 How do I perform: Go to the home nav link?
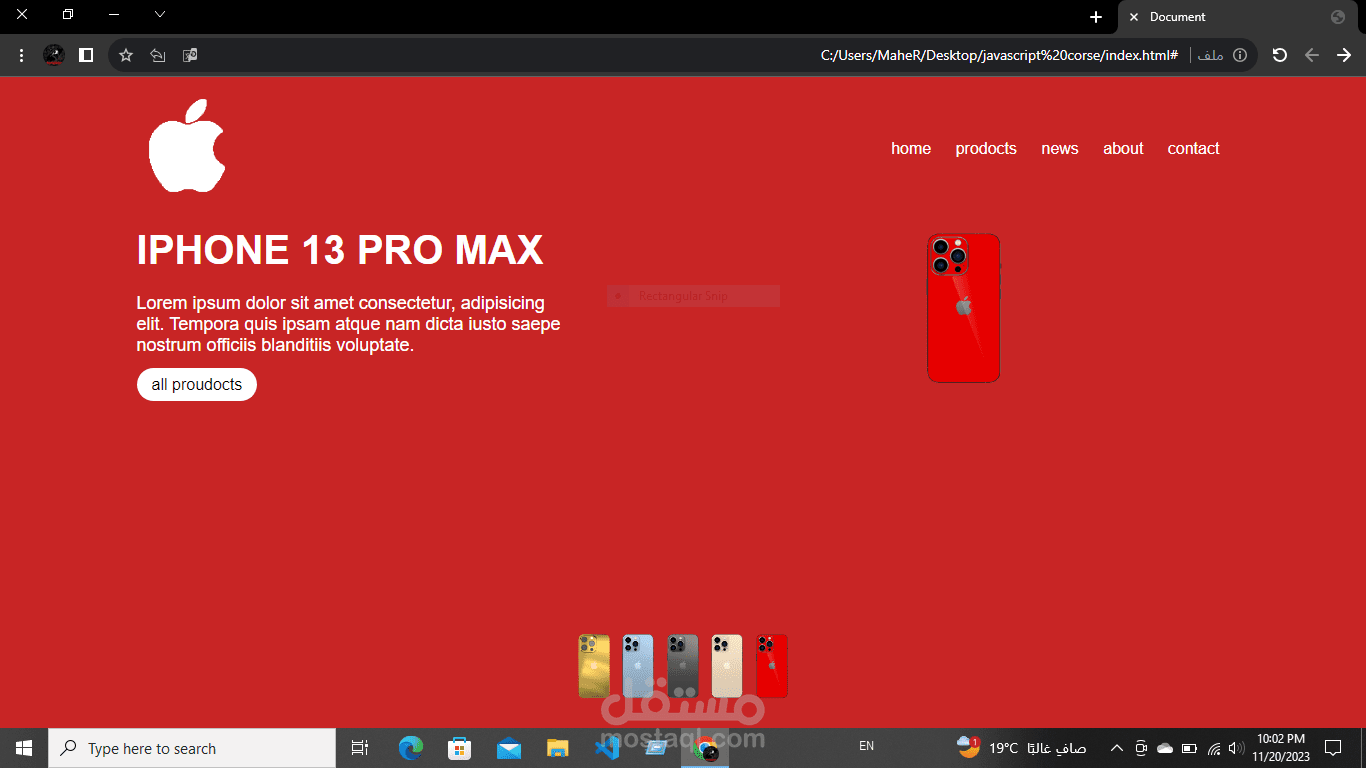[911, 148]
